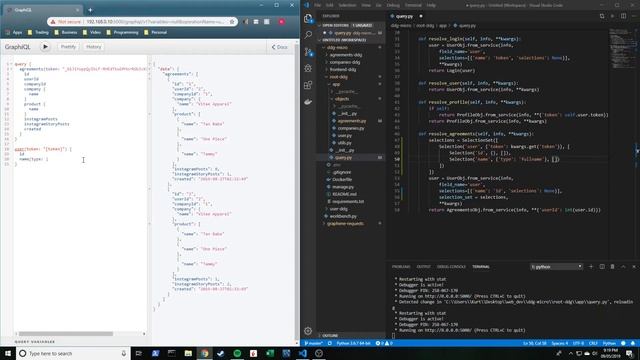Viewport: 640px width, 360px height.
Task: Open the Docs panel in GraphiQL
Action: tap(280, 47)
